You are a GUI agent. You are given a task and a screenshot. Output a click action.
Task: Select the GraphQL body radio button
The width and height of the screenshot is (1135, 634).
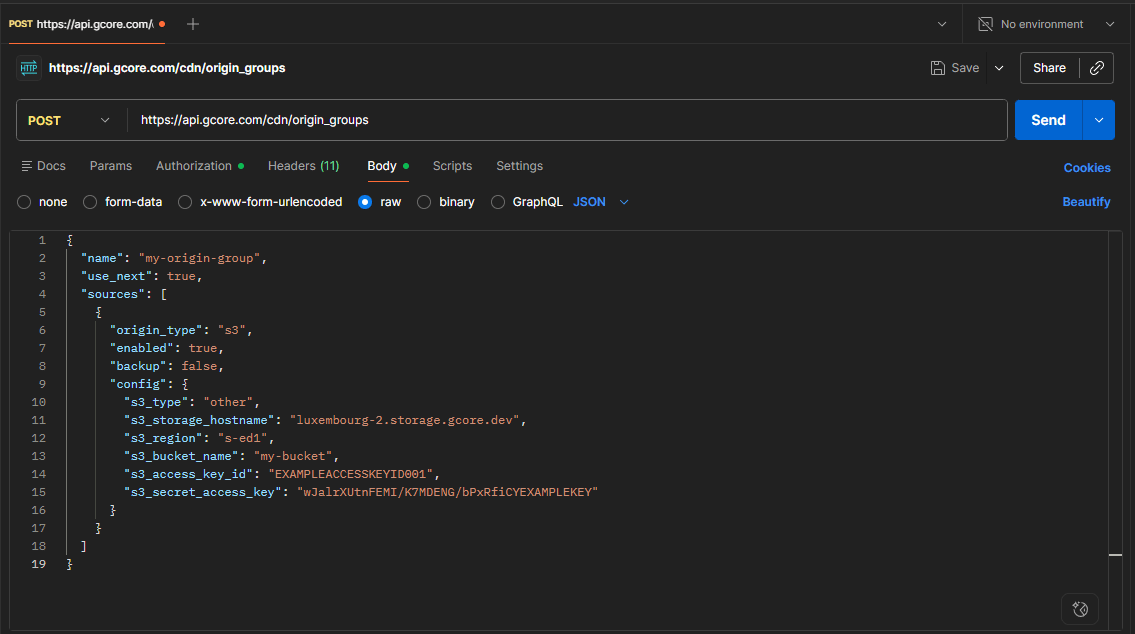pyautogui.click(x=498, y=202)
